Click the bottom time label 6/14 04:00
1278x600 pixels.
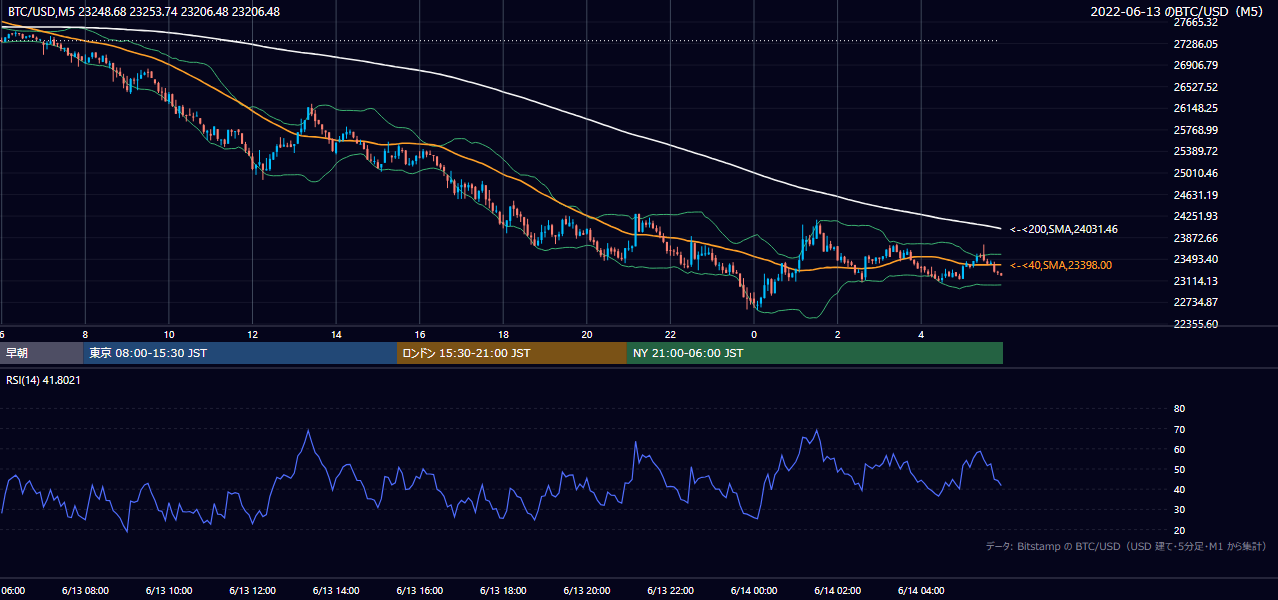pos(921,590)
